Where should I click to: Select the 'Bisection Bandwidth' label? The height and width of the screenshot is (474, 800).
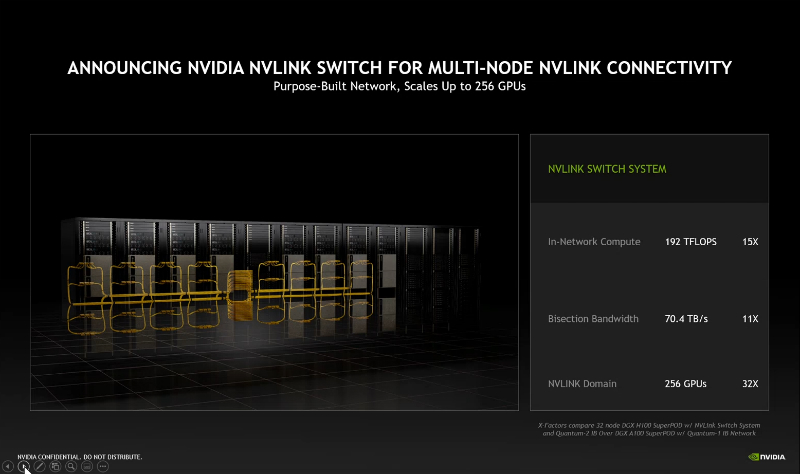[593, 319]
